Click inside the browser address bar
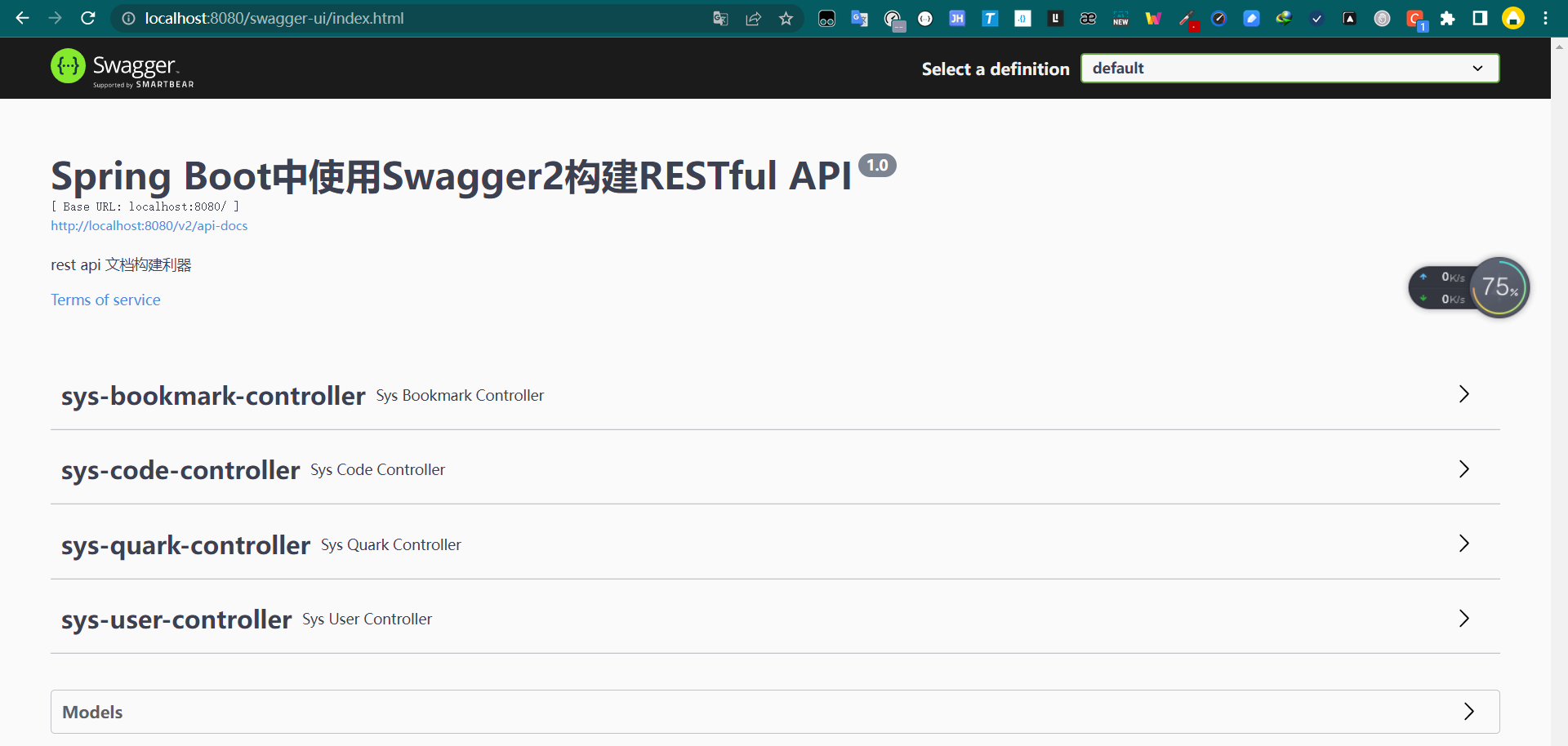This screenshot has width=1568, height=746. coord(408,18)
